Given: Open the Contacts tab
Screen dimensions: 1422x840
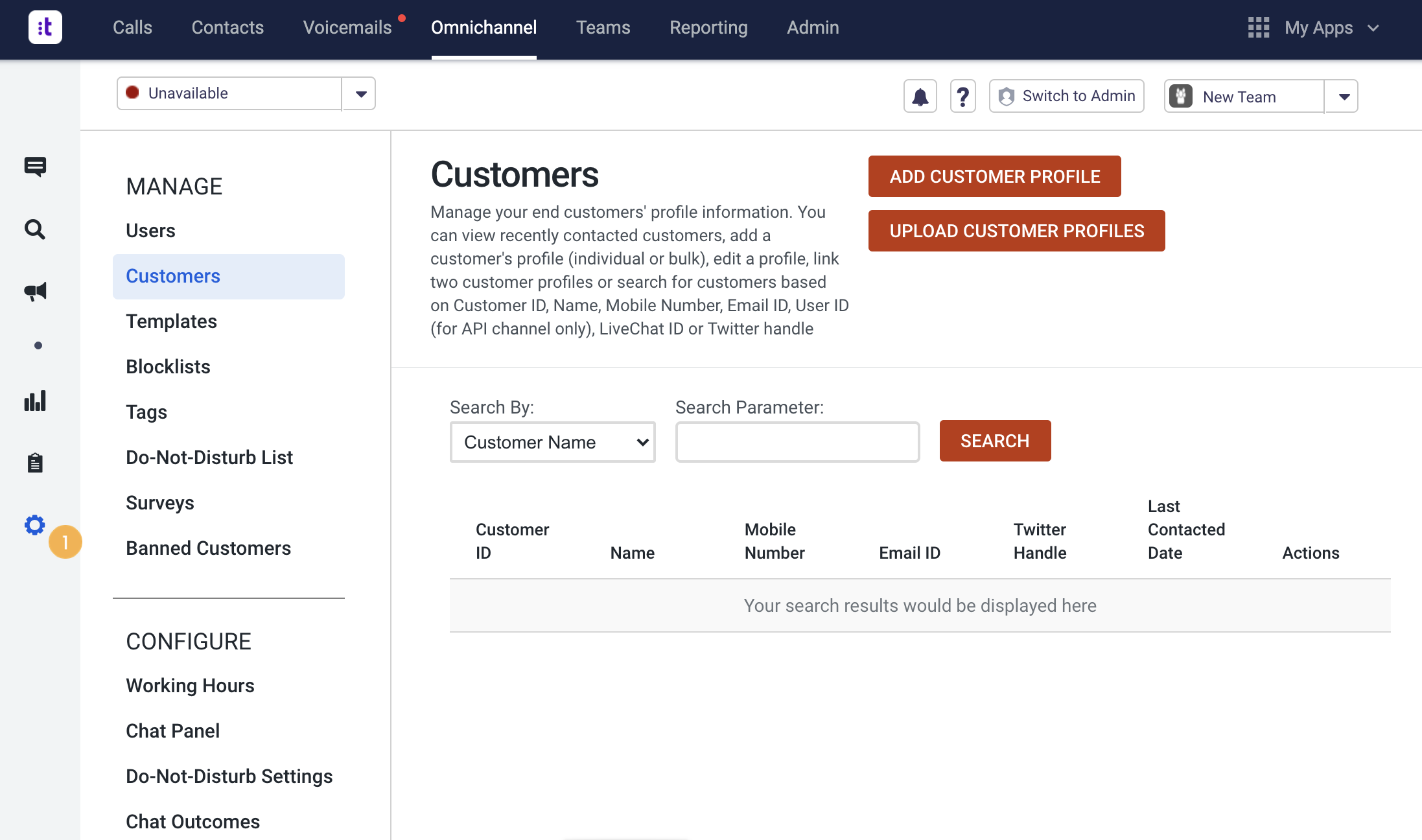Looking at the screenshot, I should click(227, 27).
